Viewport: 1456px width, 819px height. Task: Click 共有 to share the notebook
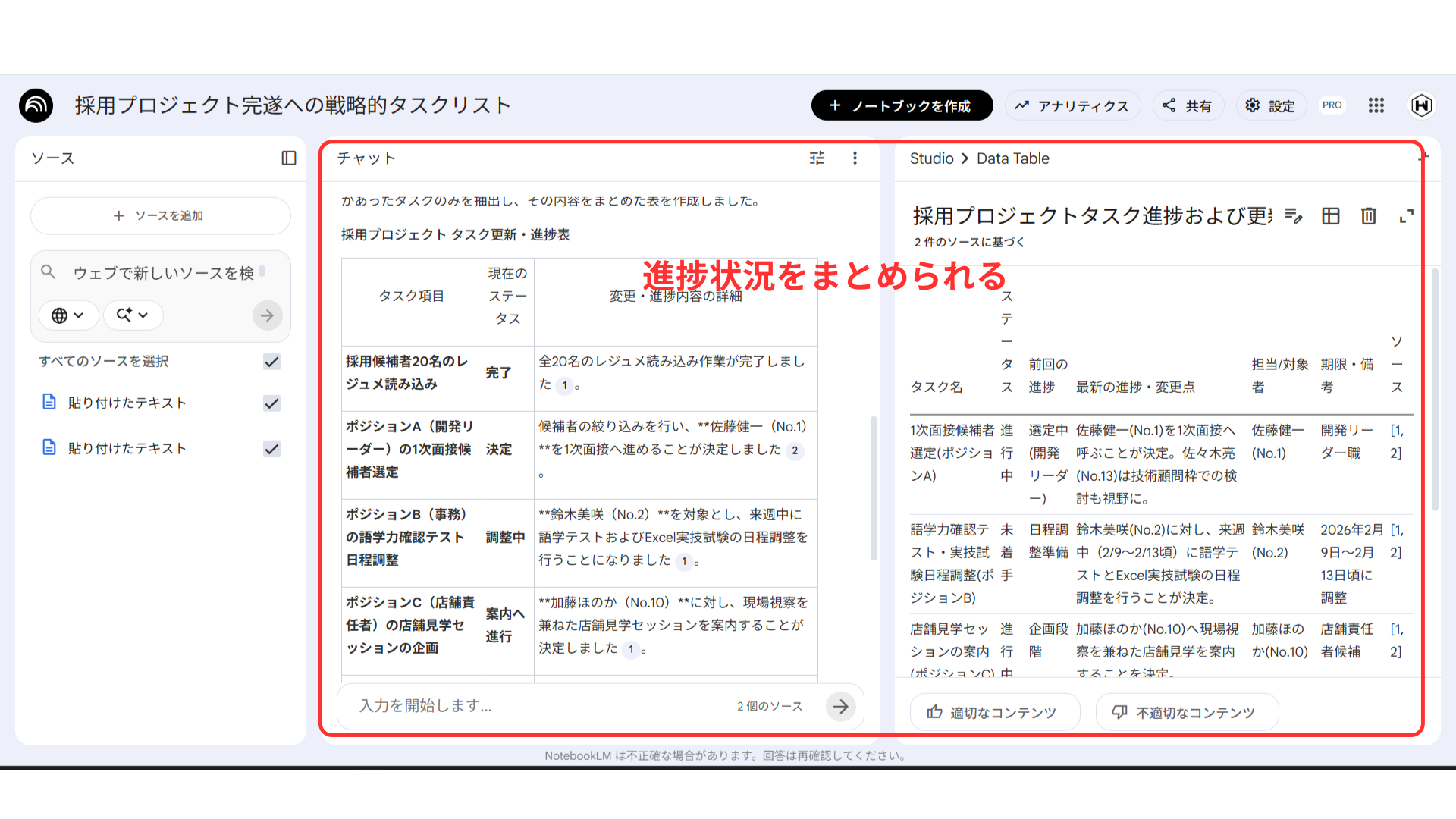(x=1188, y=105)
